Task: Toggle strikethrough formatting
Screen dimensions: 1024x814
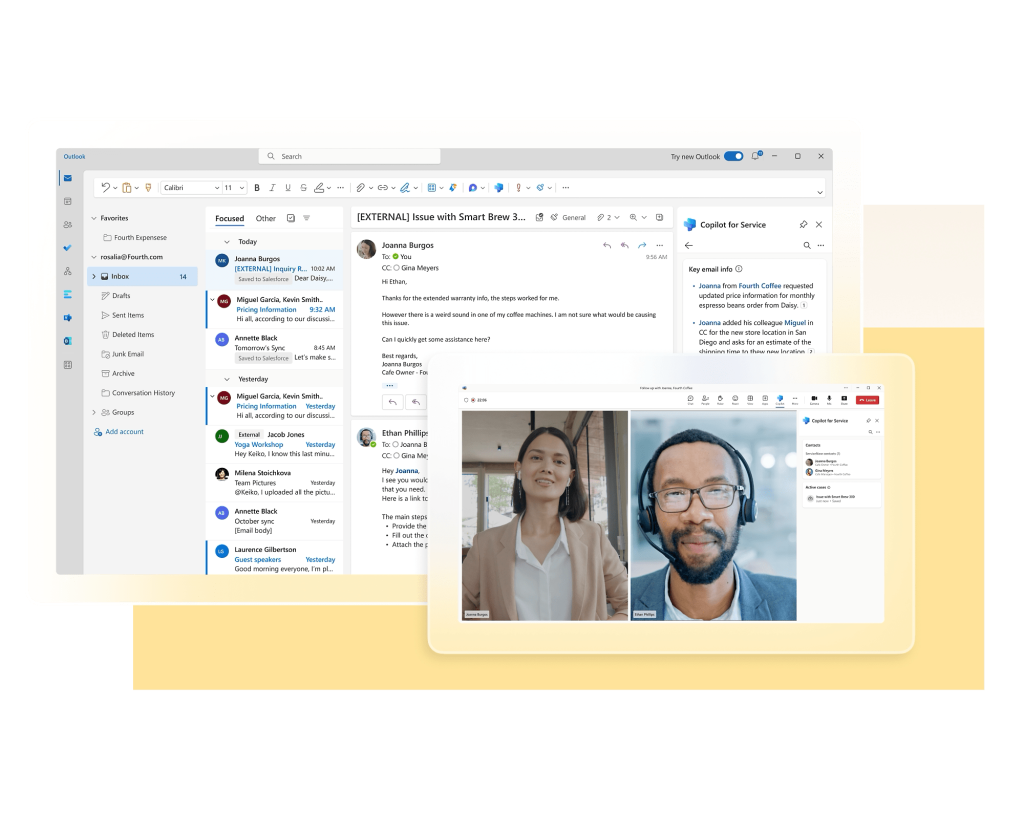Action: (304, 187)
